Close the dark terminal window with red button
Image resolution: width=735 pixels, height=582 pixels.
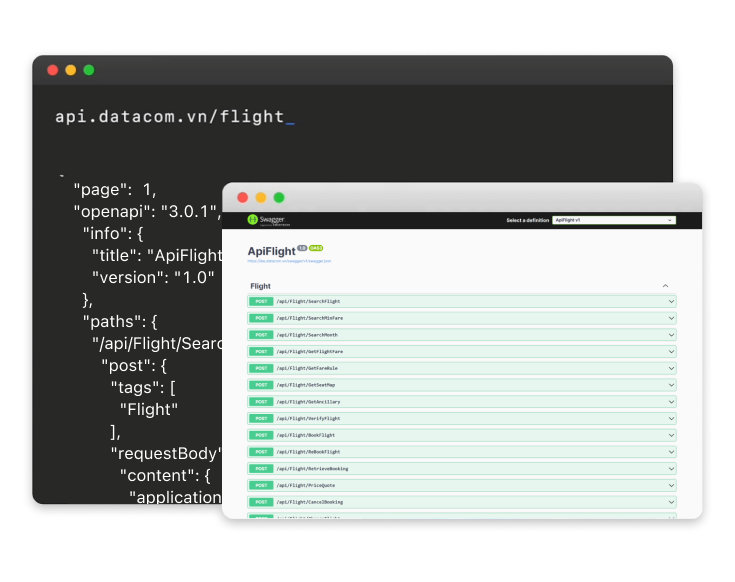pyautogui.click(x=52, y=70)
